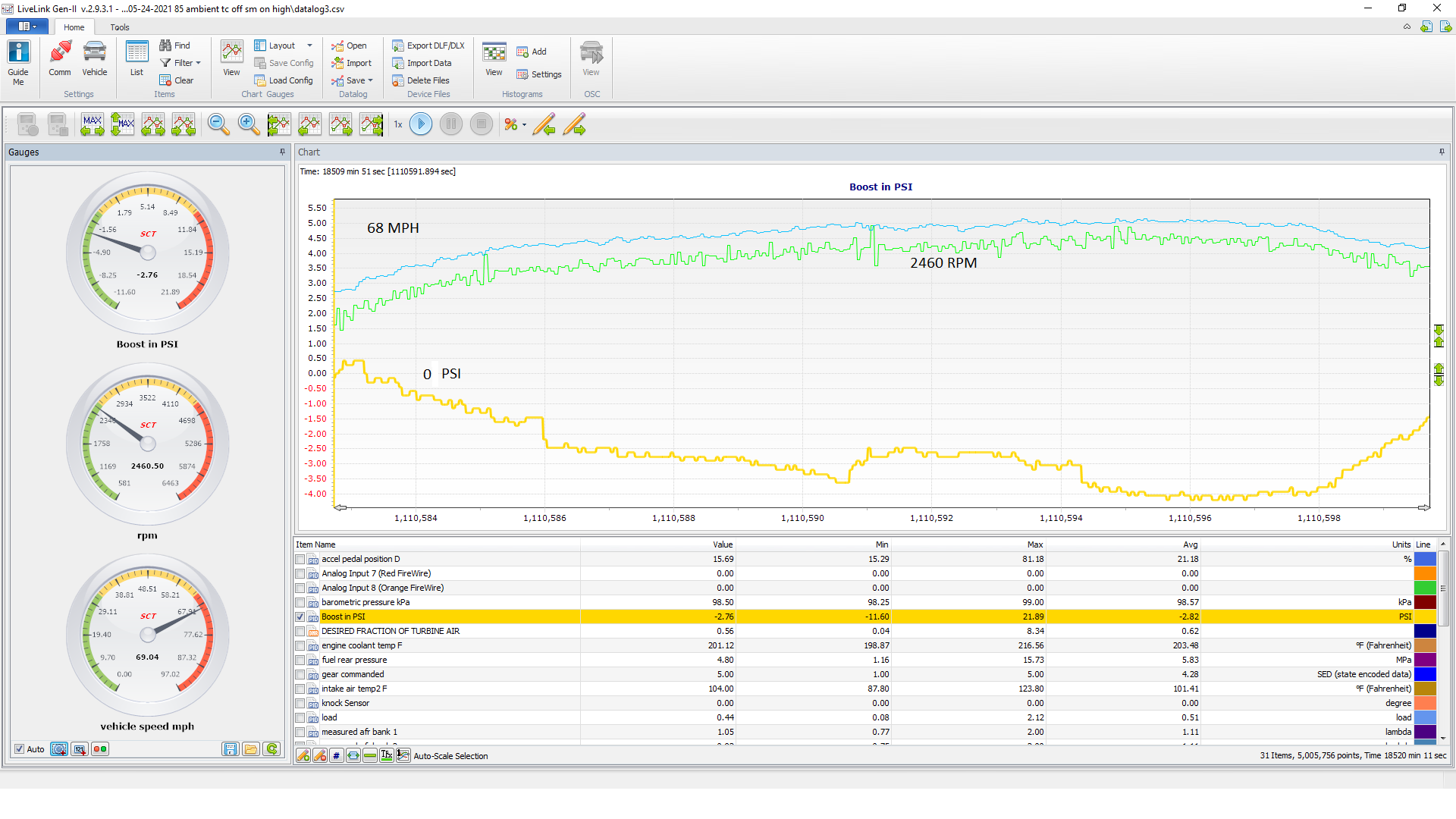
Task: Select the Home ribbon tab
Action: 74,27
